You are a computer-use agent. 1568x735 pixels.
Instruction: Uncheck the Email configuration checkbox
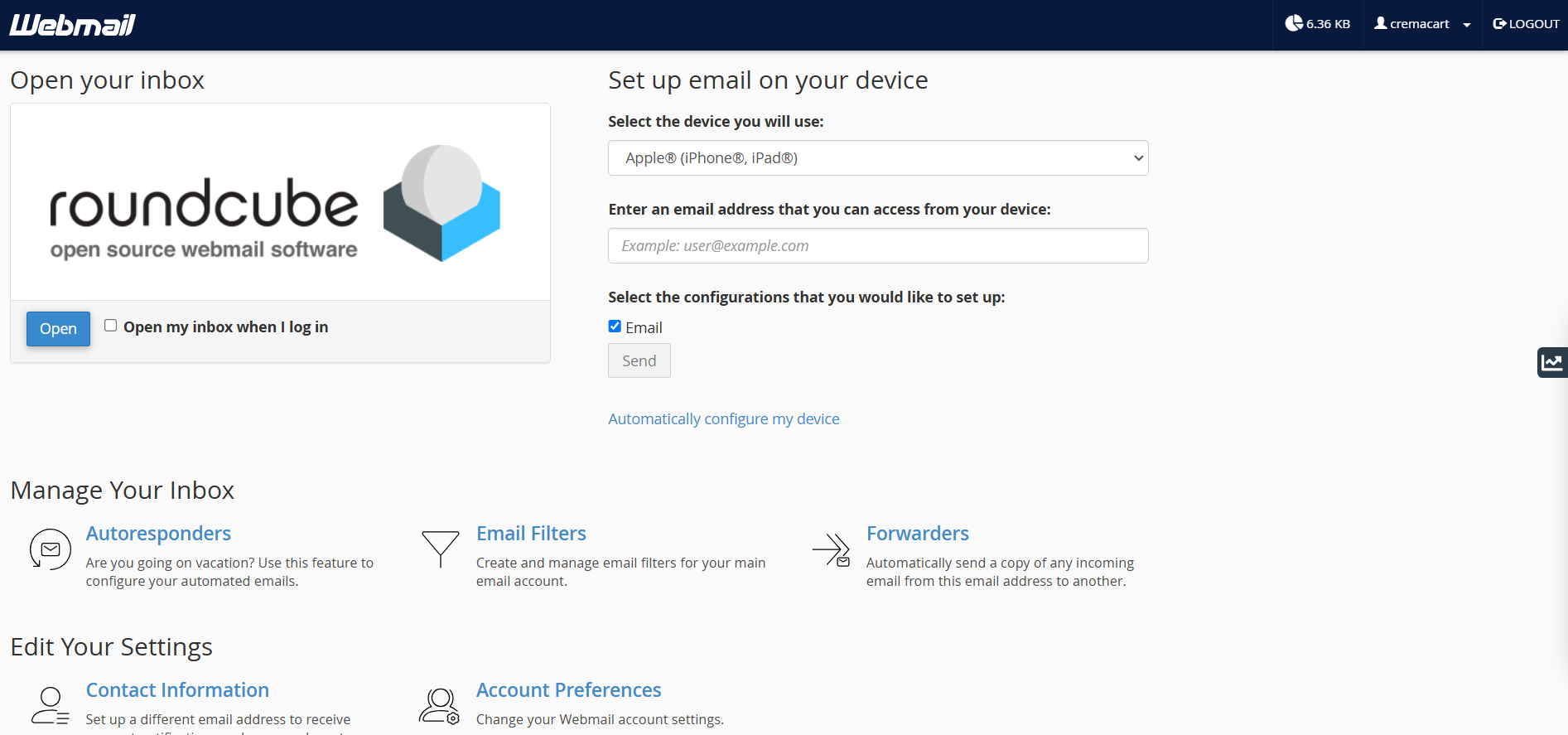(615, 326)
